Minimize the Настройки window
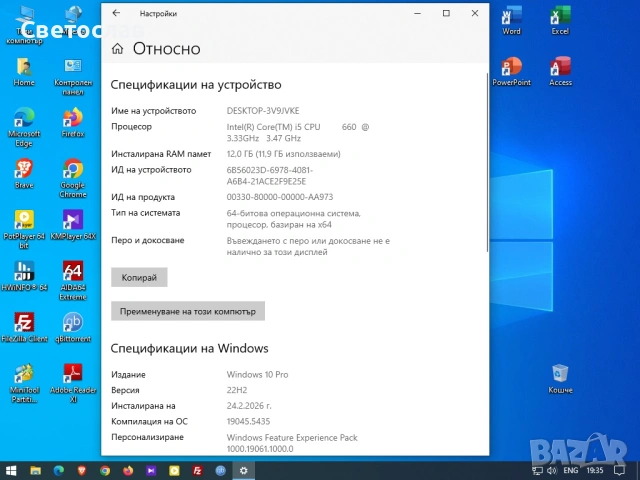 tap(418, 13)
